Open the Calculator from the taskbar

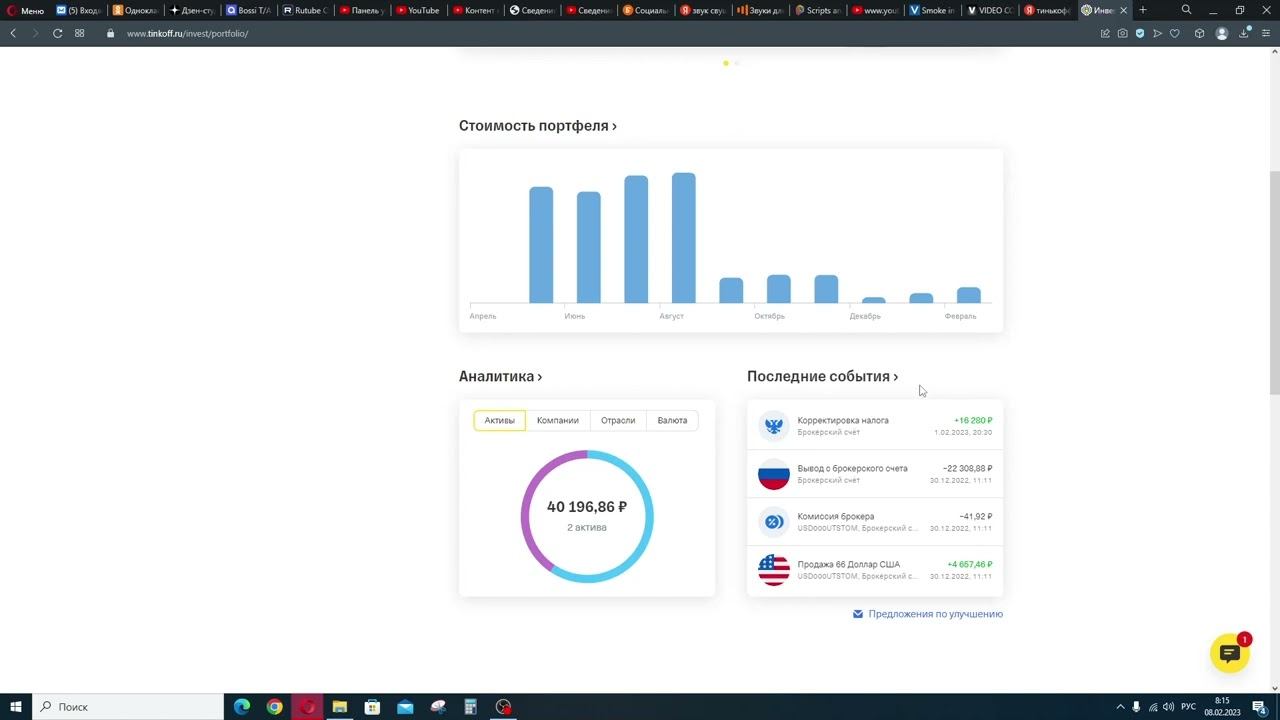coord(470,707)
